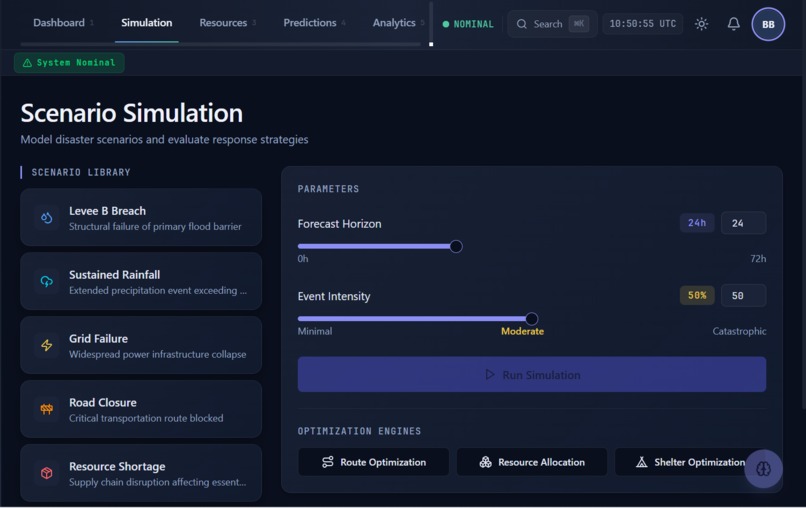Launch Route Optimization engine

(x=374, y=462)
